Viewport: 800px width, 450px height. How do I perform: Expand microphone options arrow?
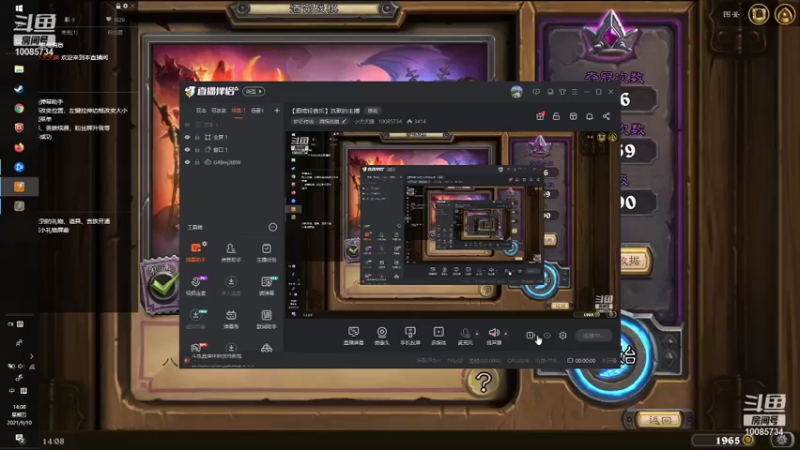click(x=477, y=334)
